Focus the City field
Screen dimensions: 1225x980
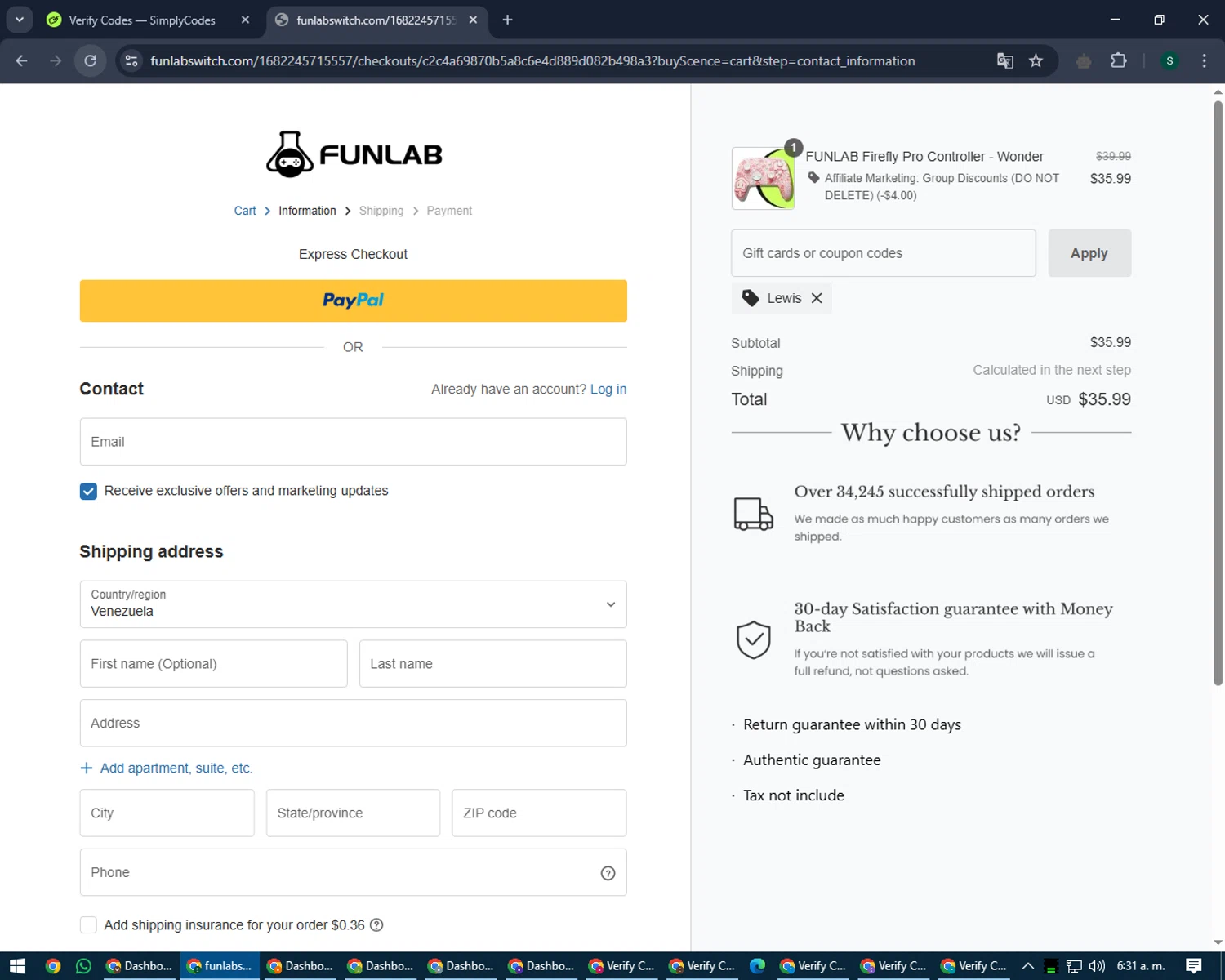167,813
